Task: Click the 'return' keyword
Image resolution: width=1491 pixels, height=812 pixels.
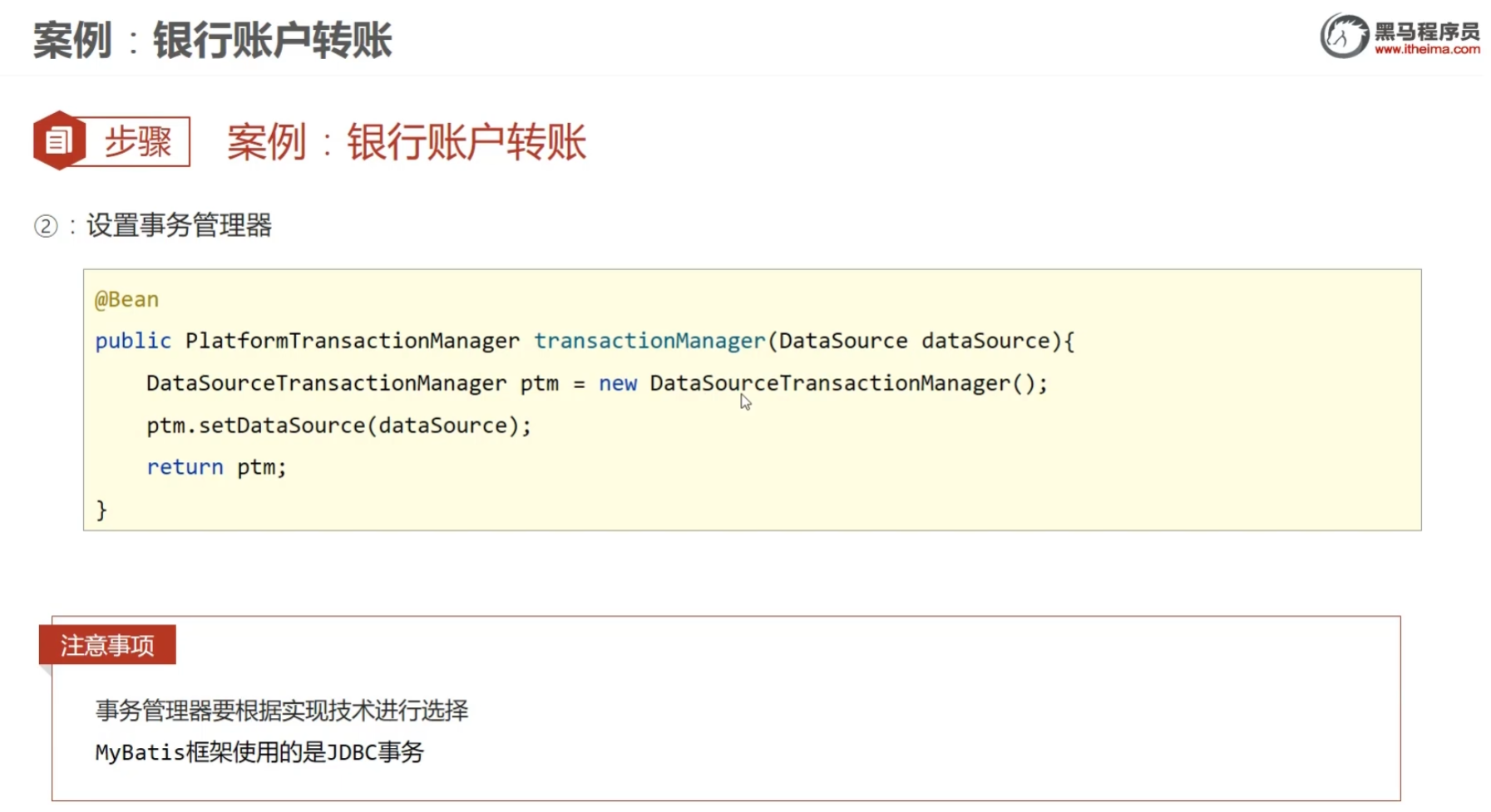Action: [185, 467]
